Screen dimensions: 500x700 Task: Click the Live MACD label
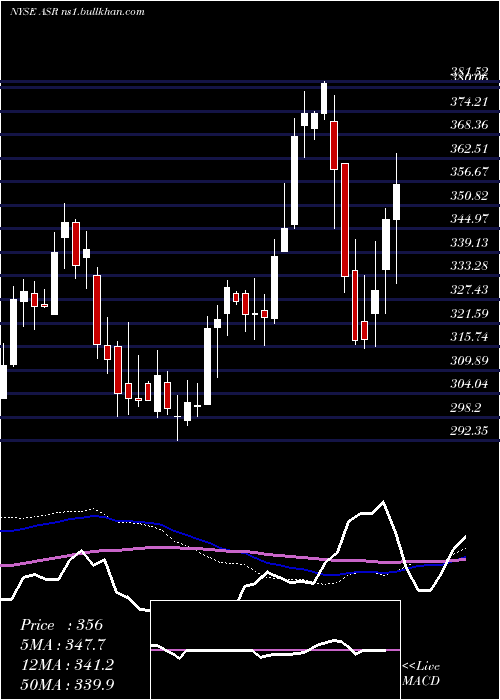421,674
